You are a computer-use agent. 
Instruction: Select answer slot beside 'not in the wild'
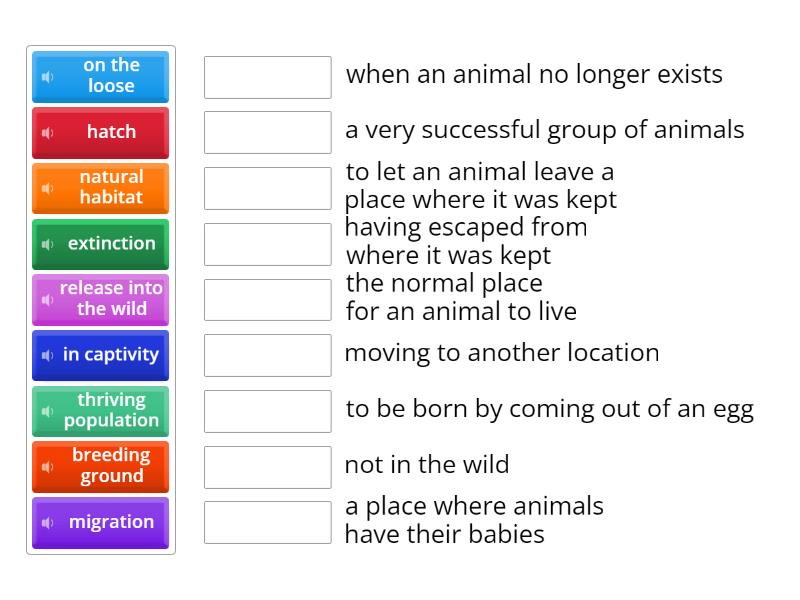click(x=267, y=467)
